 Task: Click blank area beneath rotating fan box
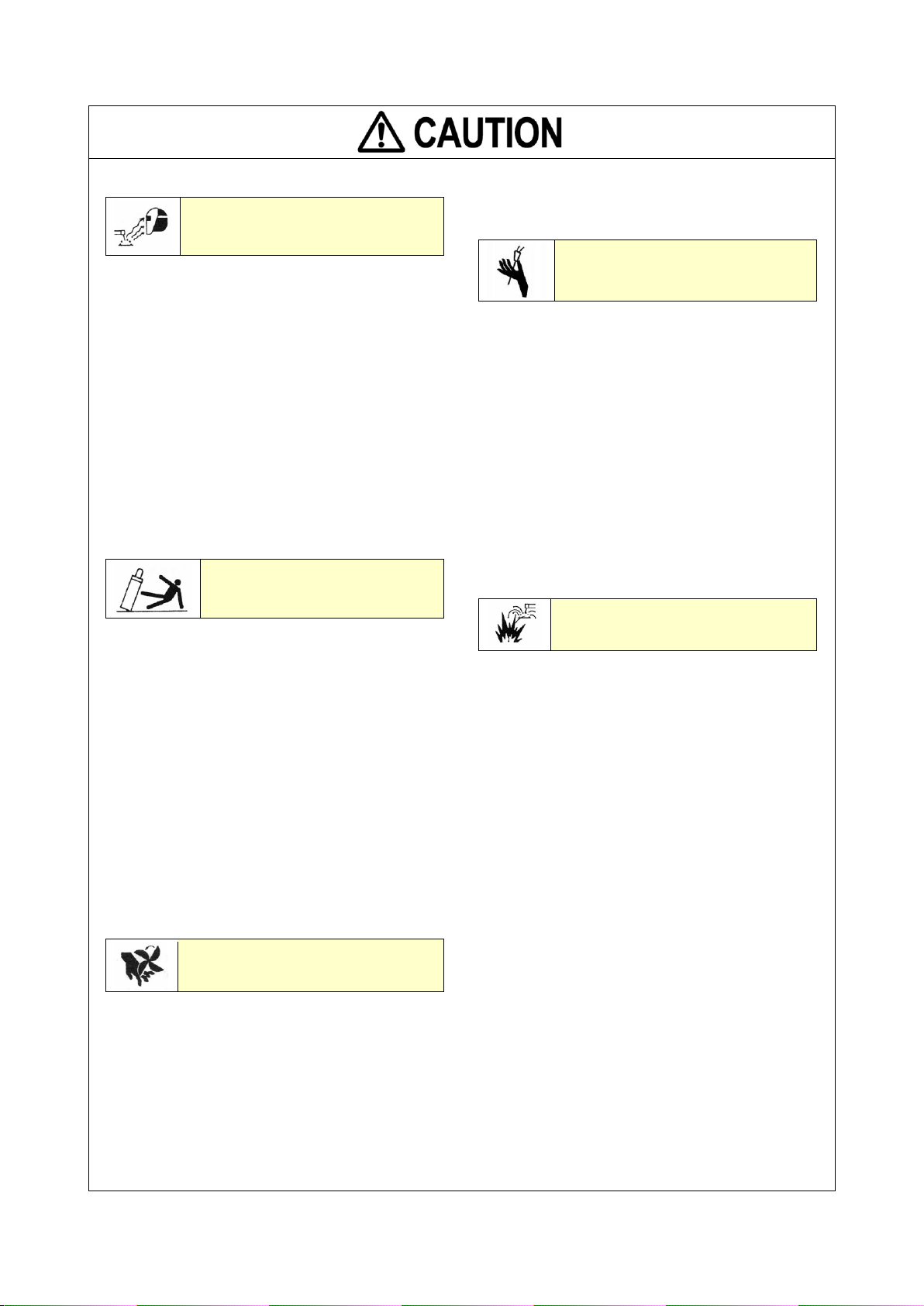click(274, 1085)
